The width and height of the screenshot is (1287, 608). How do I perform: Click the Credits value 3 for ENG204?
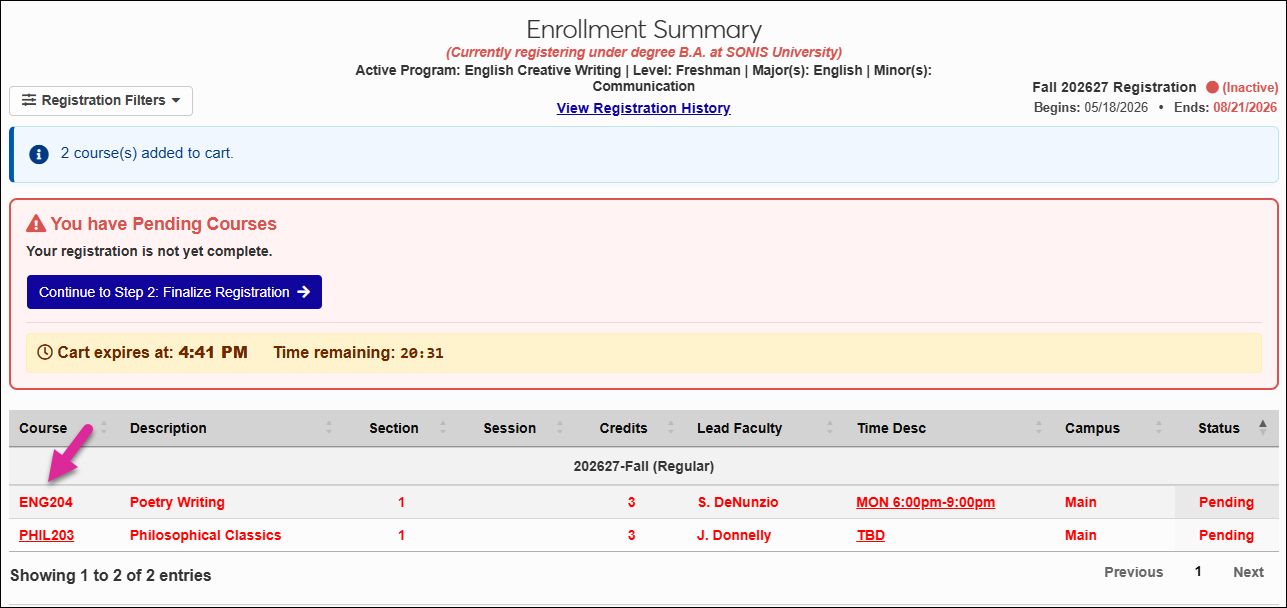click(631, 502)
